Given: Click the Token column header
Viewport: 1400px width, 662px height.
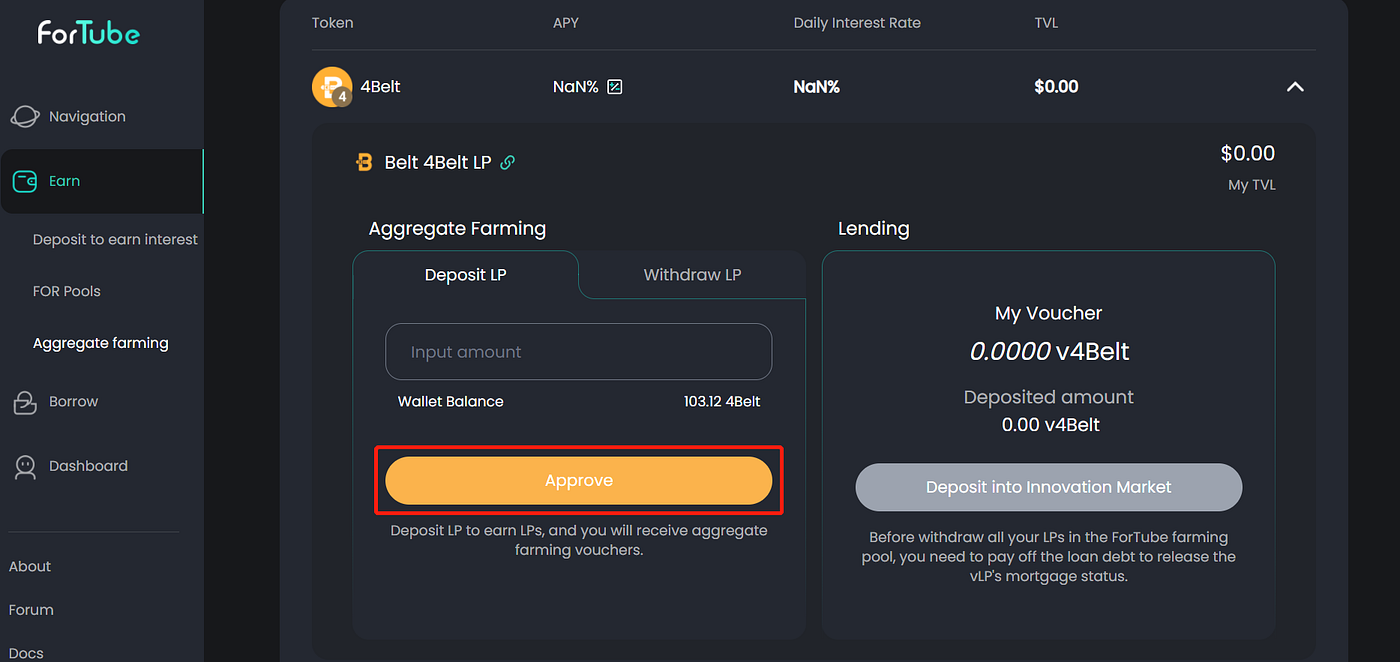Looking at the screenshot, I should pyautogui.click(x=332, y=22).
